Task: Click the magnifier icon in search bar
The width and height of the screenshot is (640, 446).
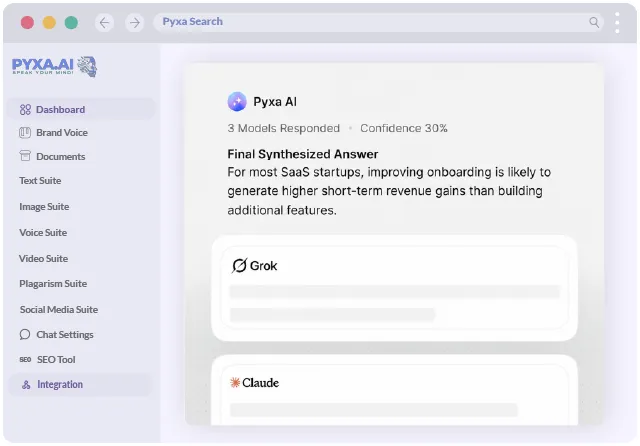Action: 594,22
